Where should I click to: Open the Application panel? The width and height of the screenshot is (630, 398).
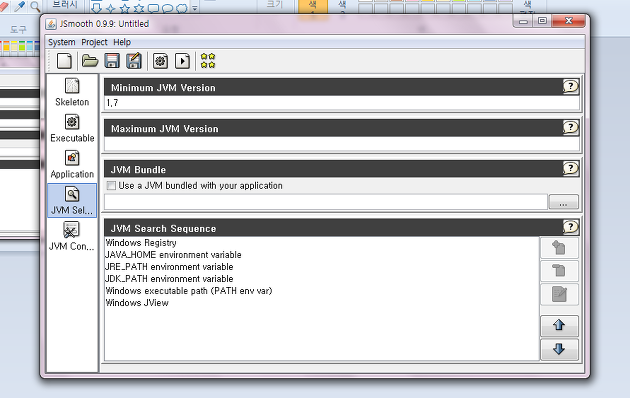72,164
